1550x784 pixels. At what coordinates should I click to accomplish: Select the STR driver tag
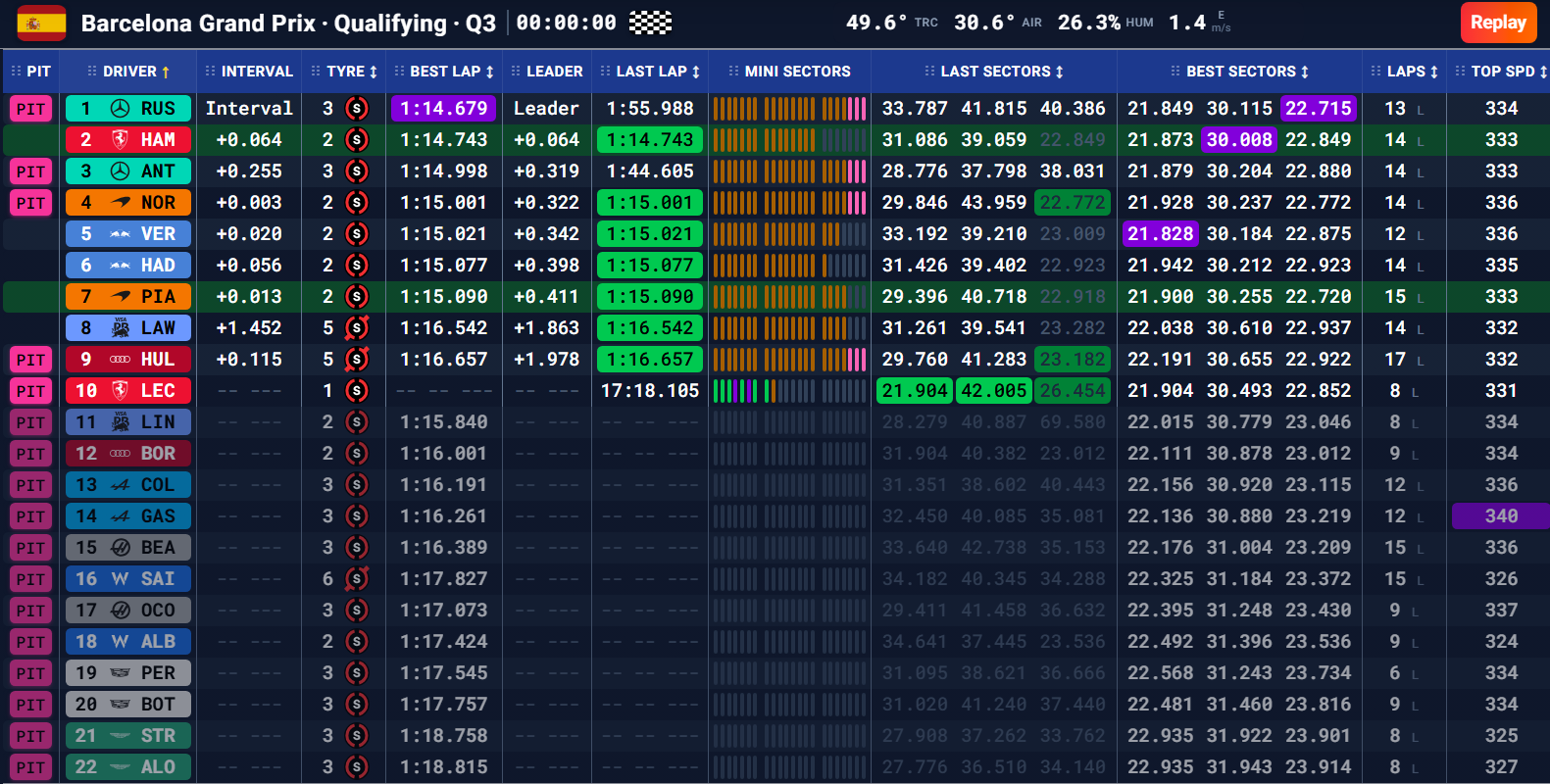coord(128,736)
